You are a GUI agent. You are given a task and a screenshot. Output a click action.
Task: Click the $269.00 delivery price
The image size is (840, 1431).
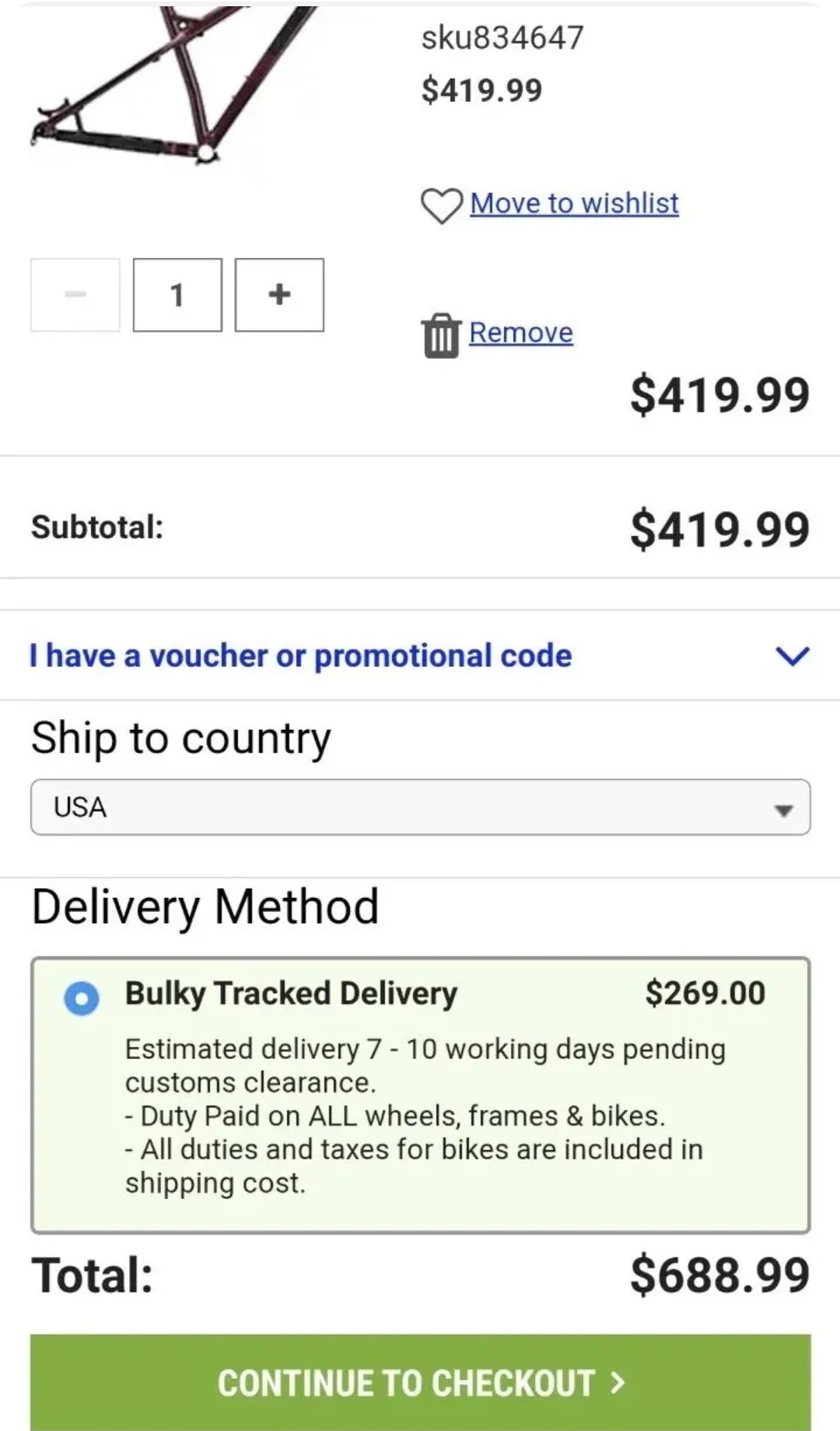(705, 994)
